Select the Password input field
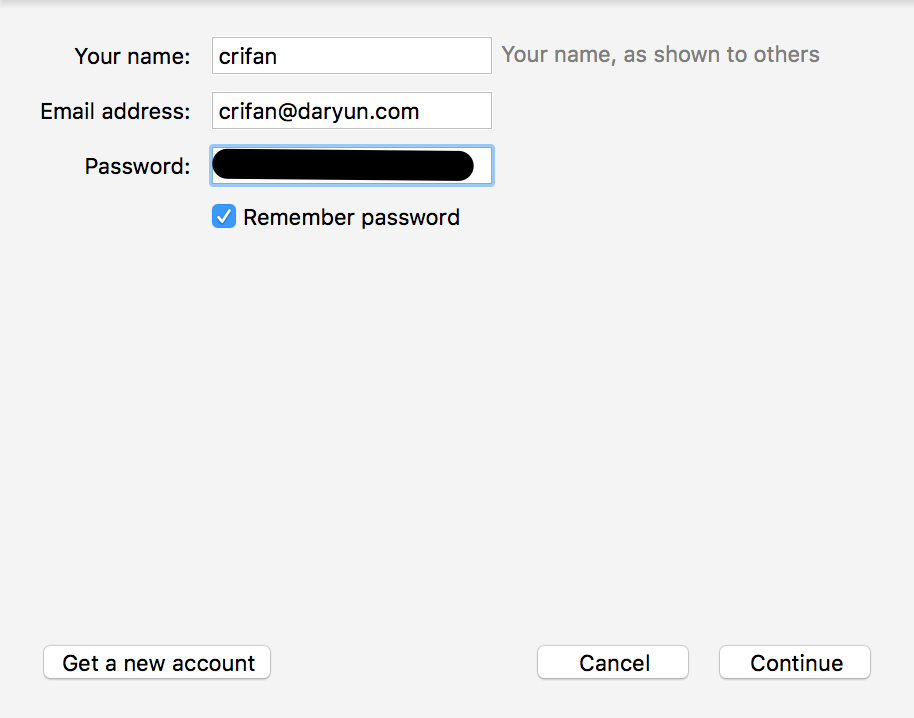914x718 pixels. tap(351, 166)
